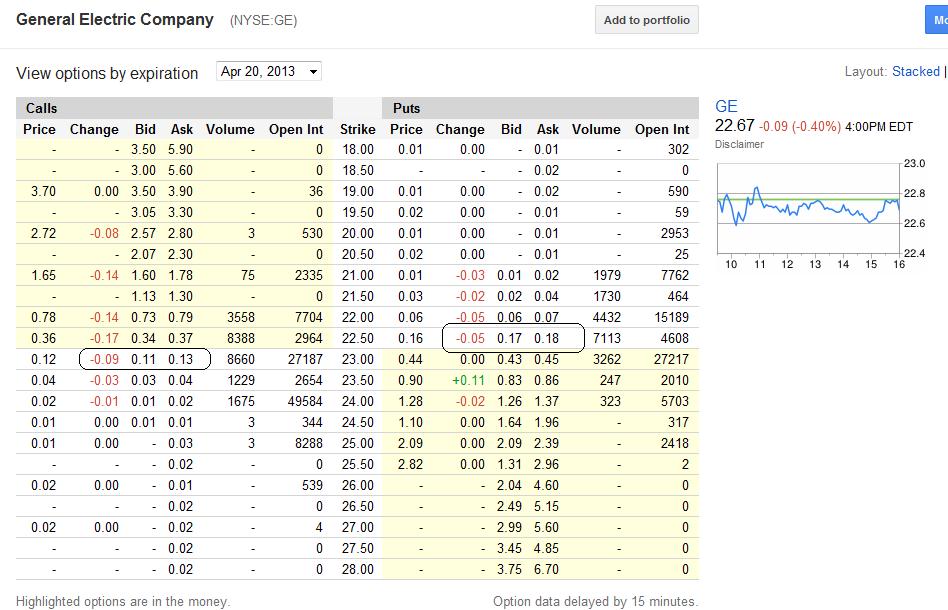The width and height of the screenshot is (948, 610).
Task: Click put open interest 27217
Action: point(671,360)
